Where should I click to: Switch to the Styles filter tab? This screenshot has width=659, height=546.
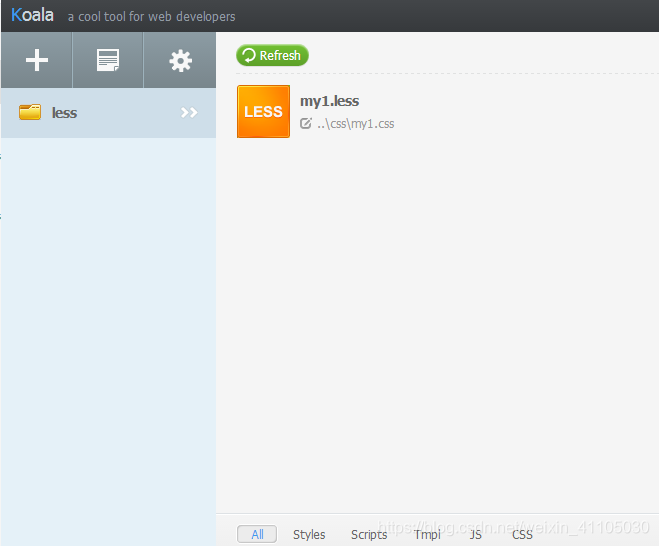pyautogui.click(x=309, y=534)
